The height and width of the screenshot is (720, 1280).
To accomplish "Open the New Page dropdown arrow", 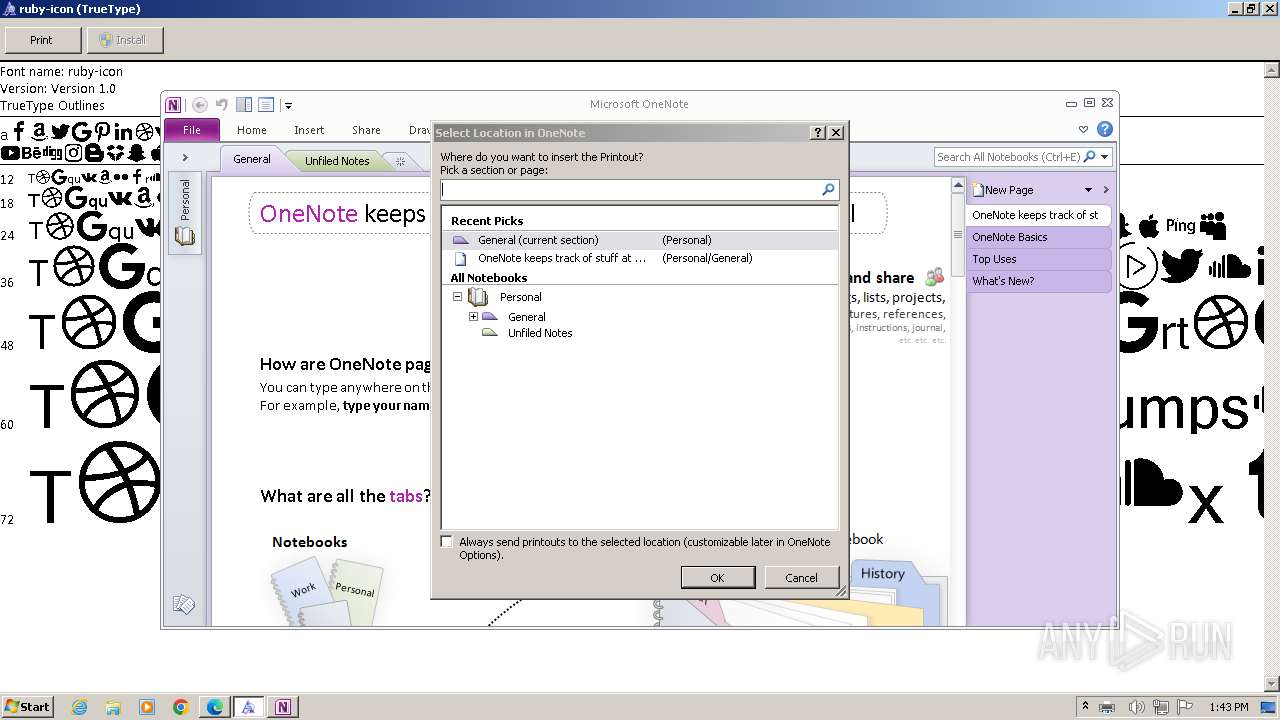I will [x=1088, y=190].
